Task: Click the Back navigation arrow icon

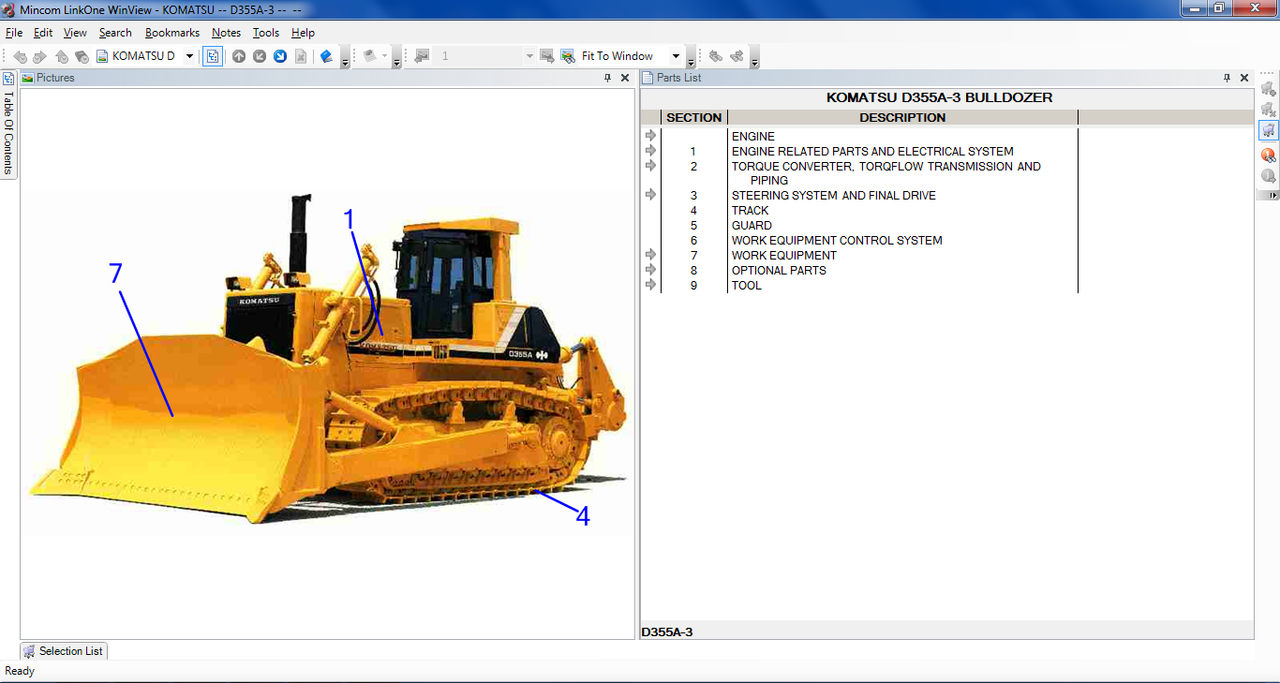Action: (x=20, y=56)
